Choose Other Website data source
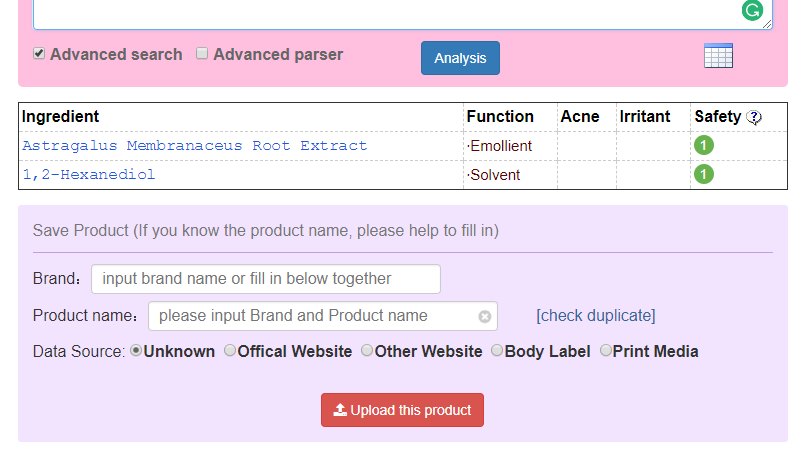This screenshot has width=801, height=454. [x=367, y=351]
